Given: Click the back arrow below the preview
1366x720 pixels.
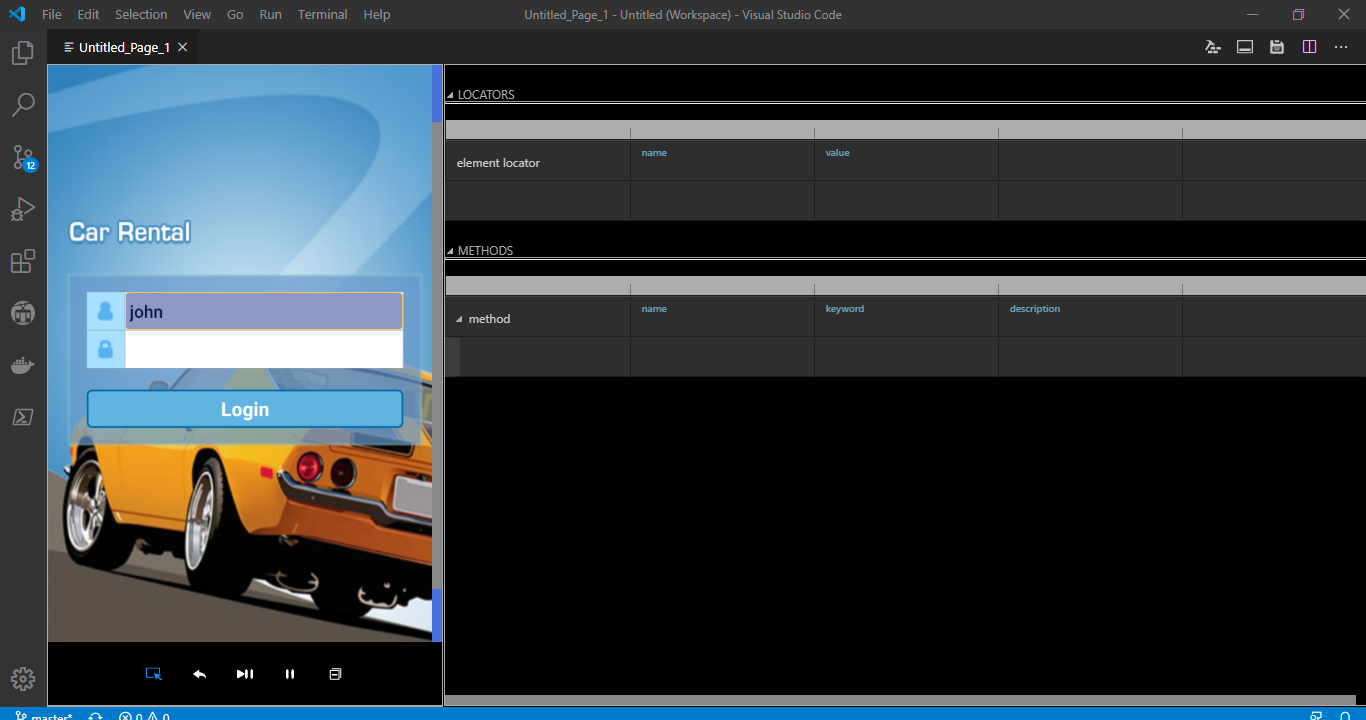Looking at the screenshot, I should (x=199, y=674).
